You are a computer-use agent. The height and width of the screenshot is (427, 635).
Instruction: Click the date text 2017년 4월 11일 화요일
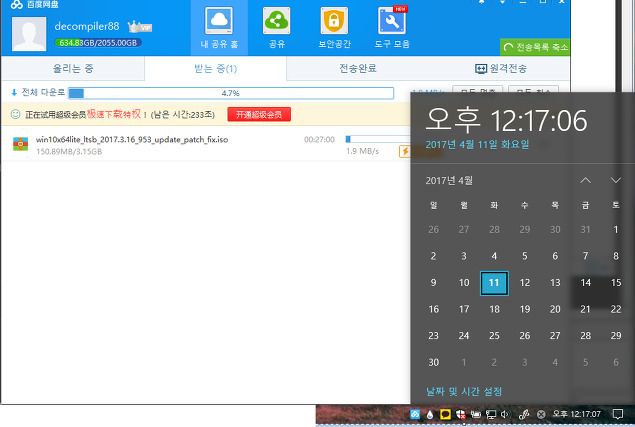click(x=477, y=144)
